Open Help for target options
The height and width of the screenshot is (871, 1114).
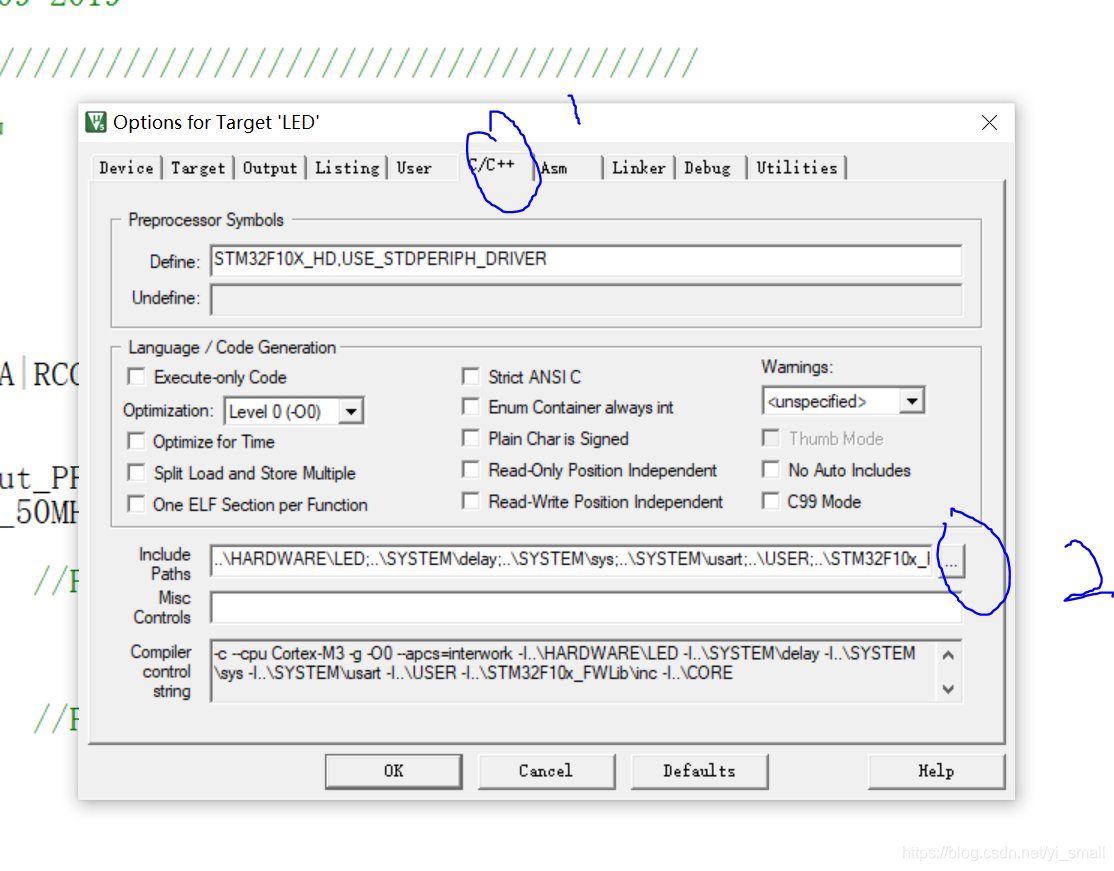coord(936,772)
